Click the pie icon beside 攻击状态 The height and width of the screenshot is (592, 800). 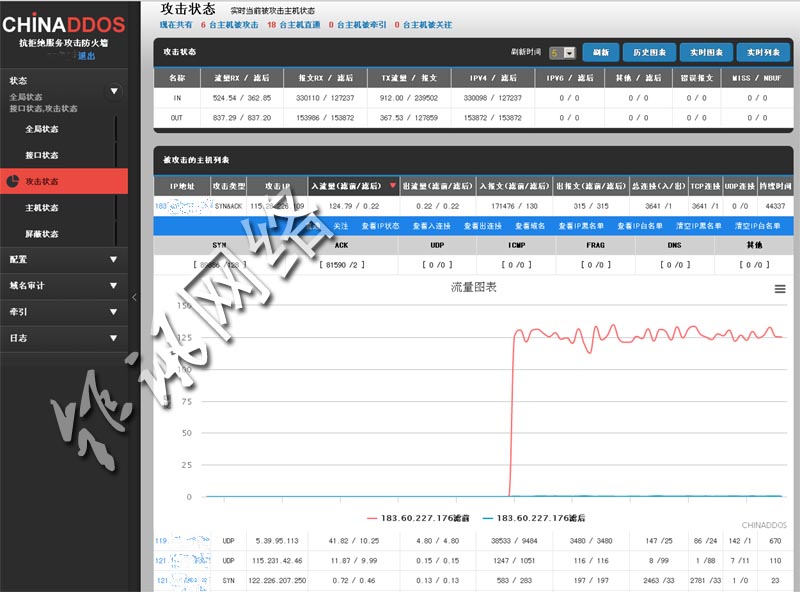[13, 181]
